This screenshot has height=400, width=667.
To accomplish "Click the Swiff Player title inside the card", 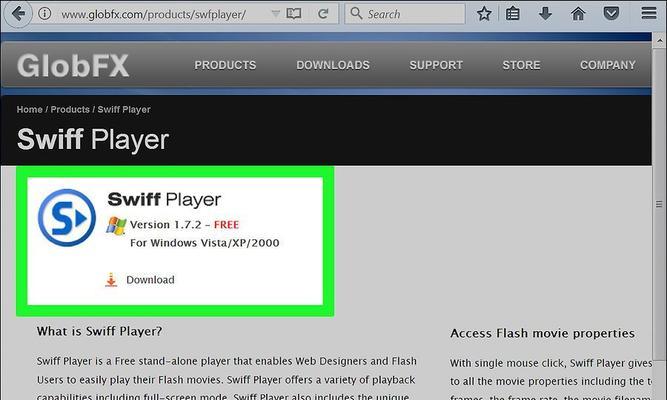I will (x=164, y=200).
